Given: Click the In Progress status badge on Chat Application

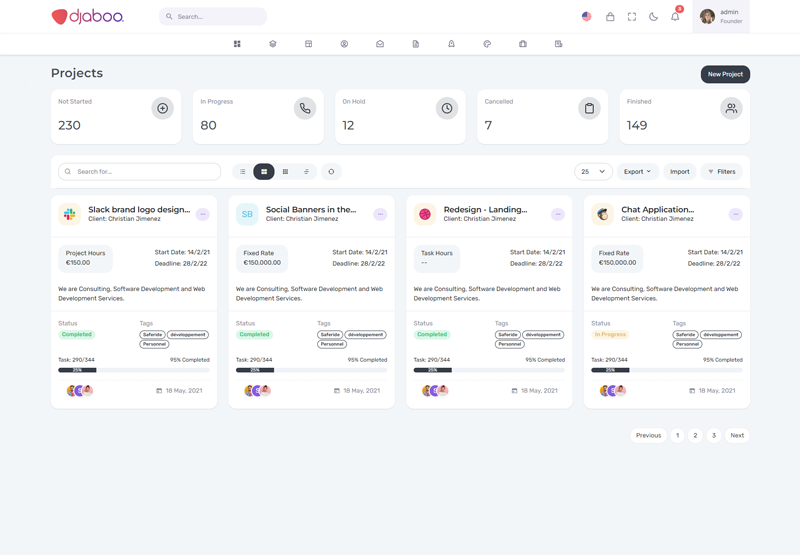Looking at the screenshot, I should pyautogui.click(x=610, y=335).
